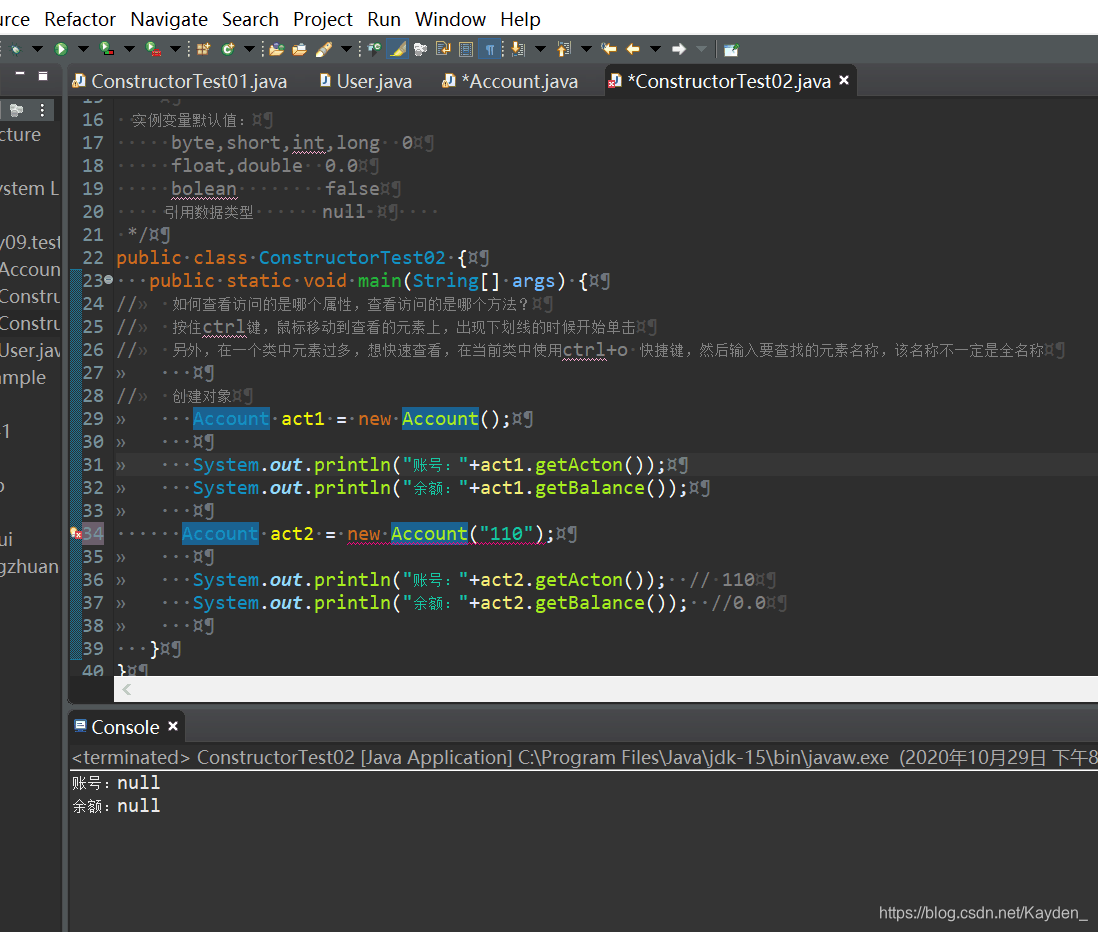Viewport: 1098px width, 932px height.
Task: Click the icon right of Mark Occurrences
Action: [420, 49]
